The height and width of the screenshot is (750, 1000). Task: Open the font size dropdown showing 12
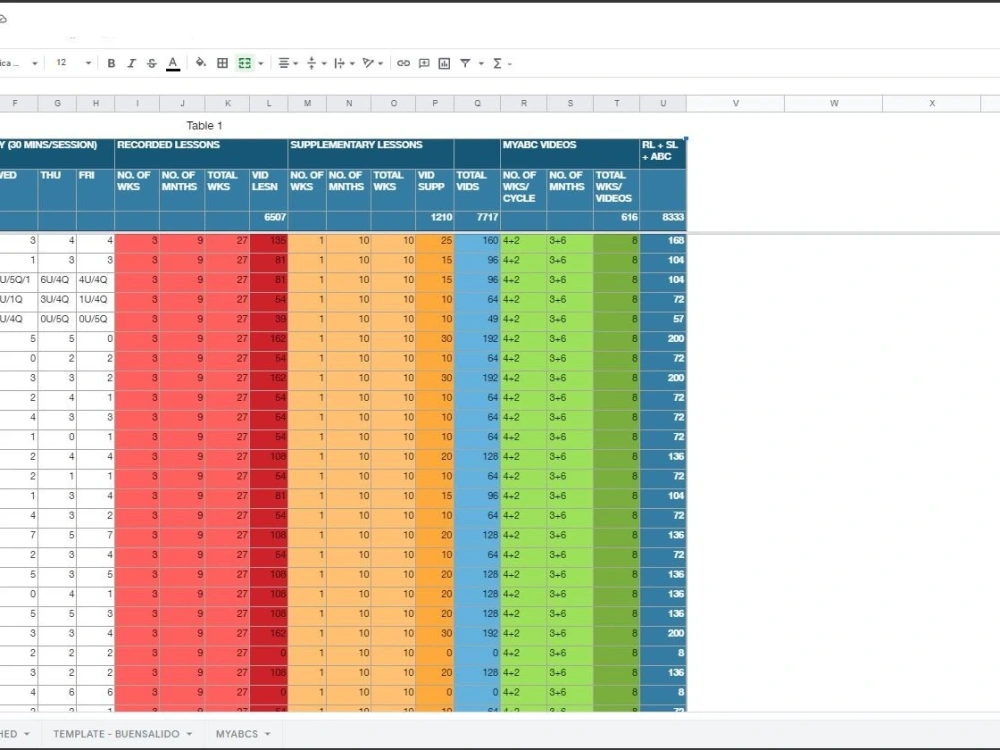73,62
